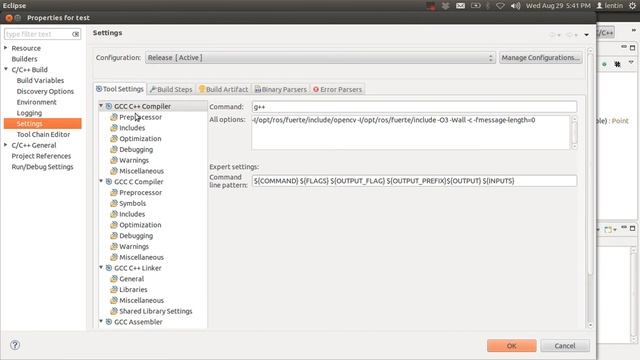Screen dimensions: 640x360
Task: Open the Environment page
Action: pos(36,102)
